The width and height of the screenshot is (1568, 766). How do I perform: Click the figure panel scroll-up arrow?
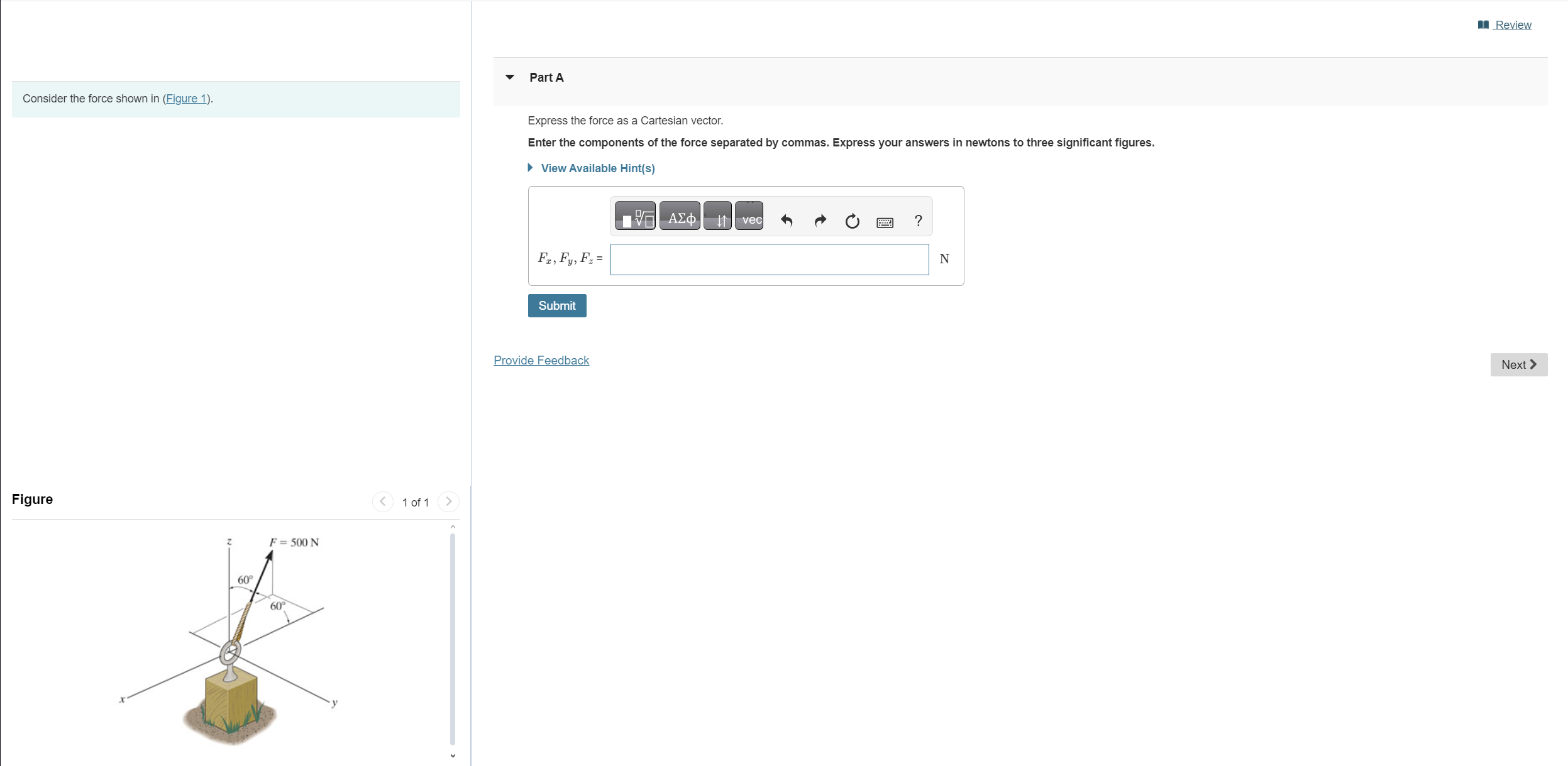(x=453, y=527)
